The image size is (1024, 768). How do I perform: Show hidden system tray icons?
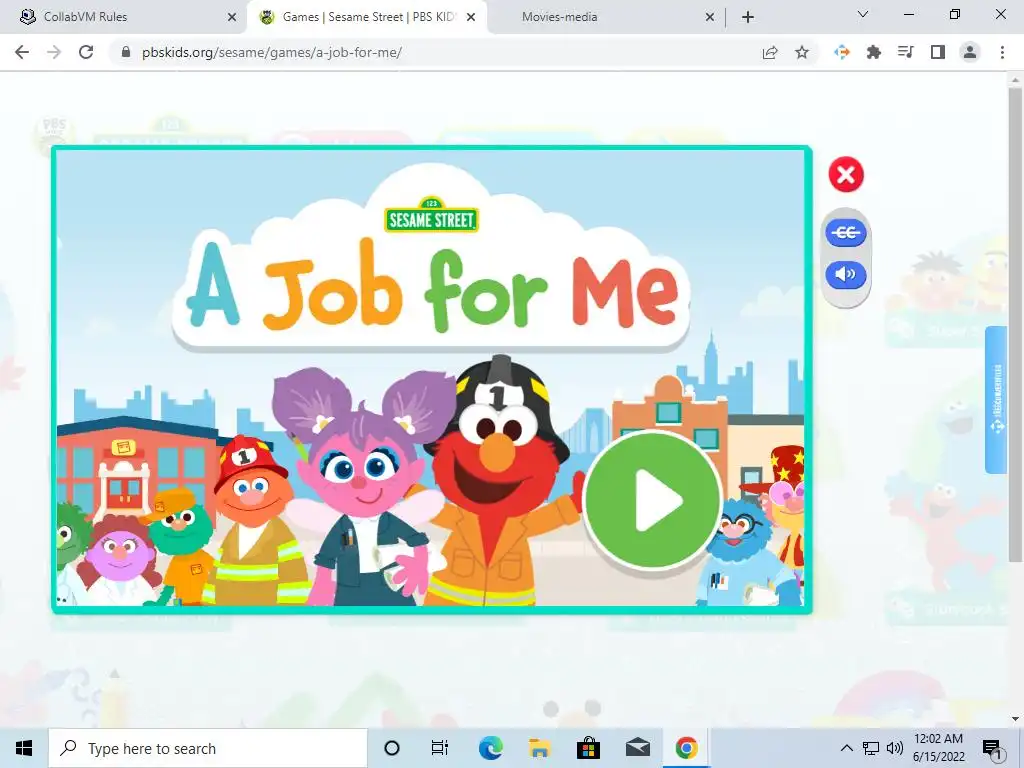click(846, 748)
